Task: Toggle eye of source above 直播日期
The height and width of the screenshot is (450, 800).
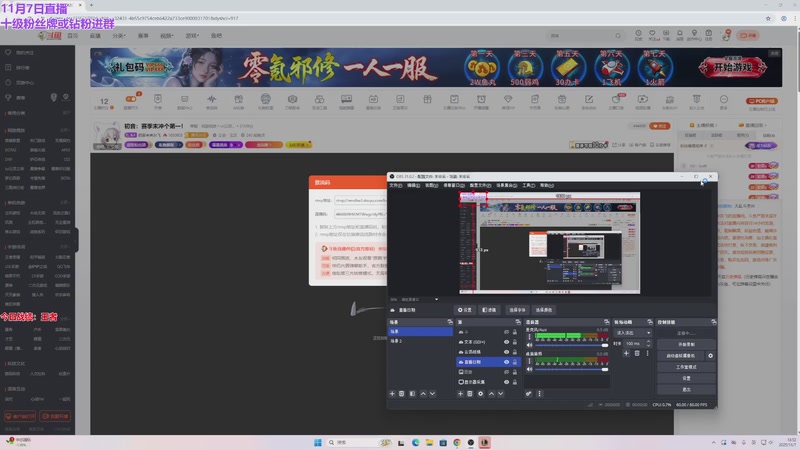Action: click(x=506, y=352)
